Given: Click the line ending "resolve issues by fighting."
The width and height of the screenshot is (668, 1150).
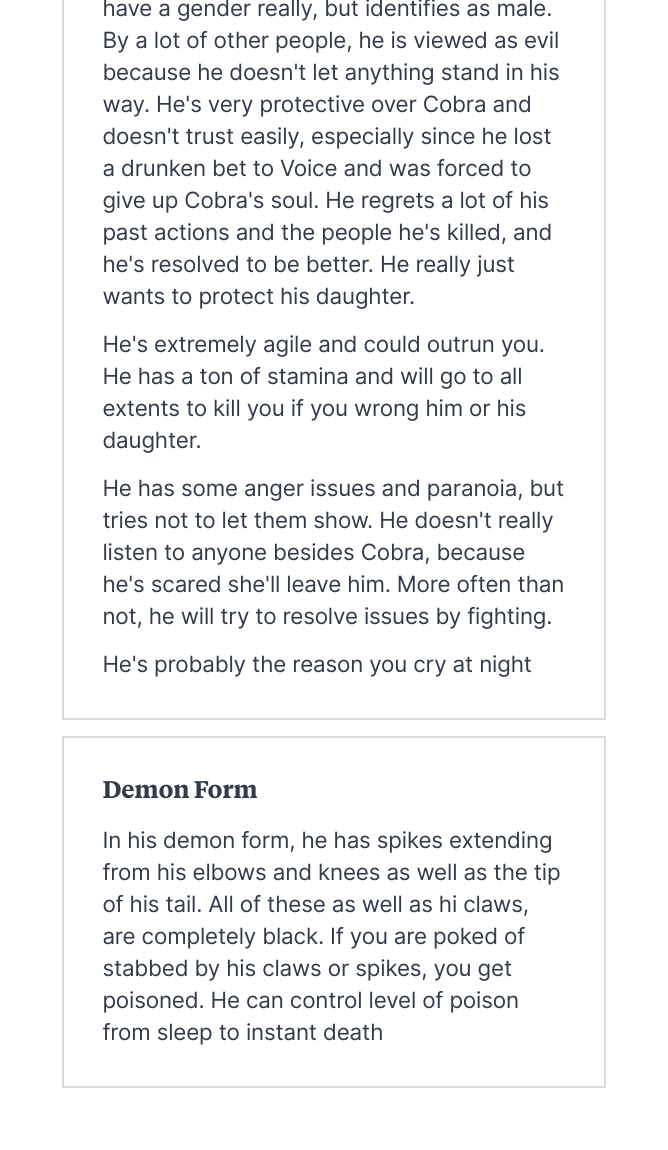Looking at the screenshot, I should pyautogui.click(x=327, y=617).
